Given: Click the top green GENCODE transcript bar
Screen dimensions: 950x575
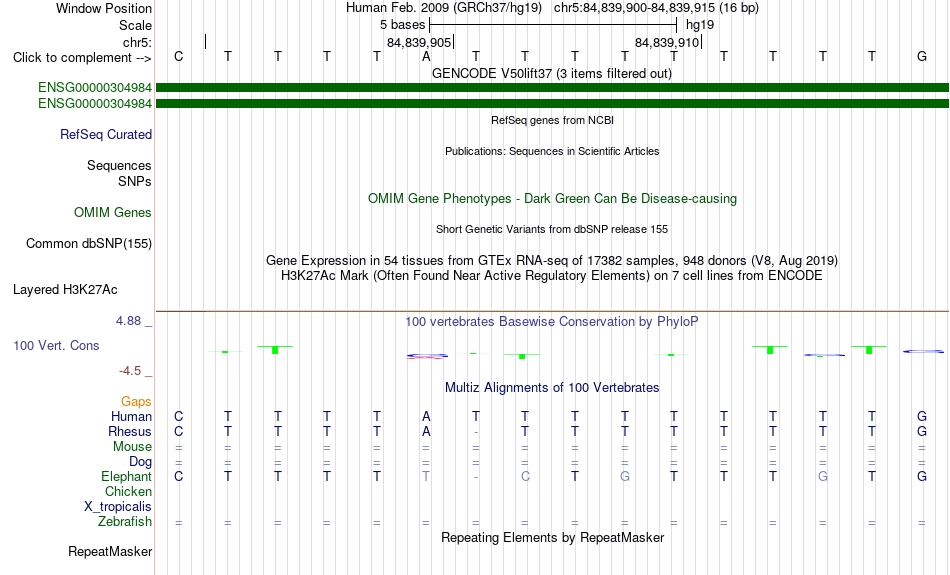Looking at the screenshot, I should (x=552, y=88).
